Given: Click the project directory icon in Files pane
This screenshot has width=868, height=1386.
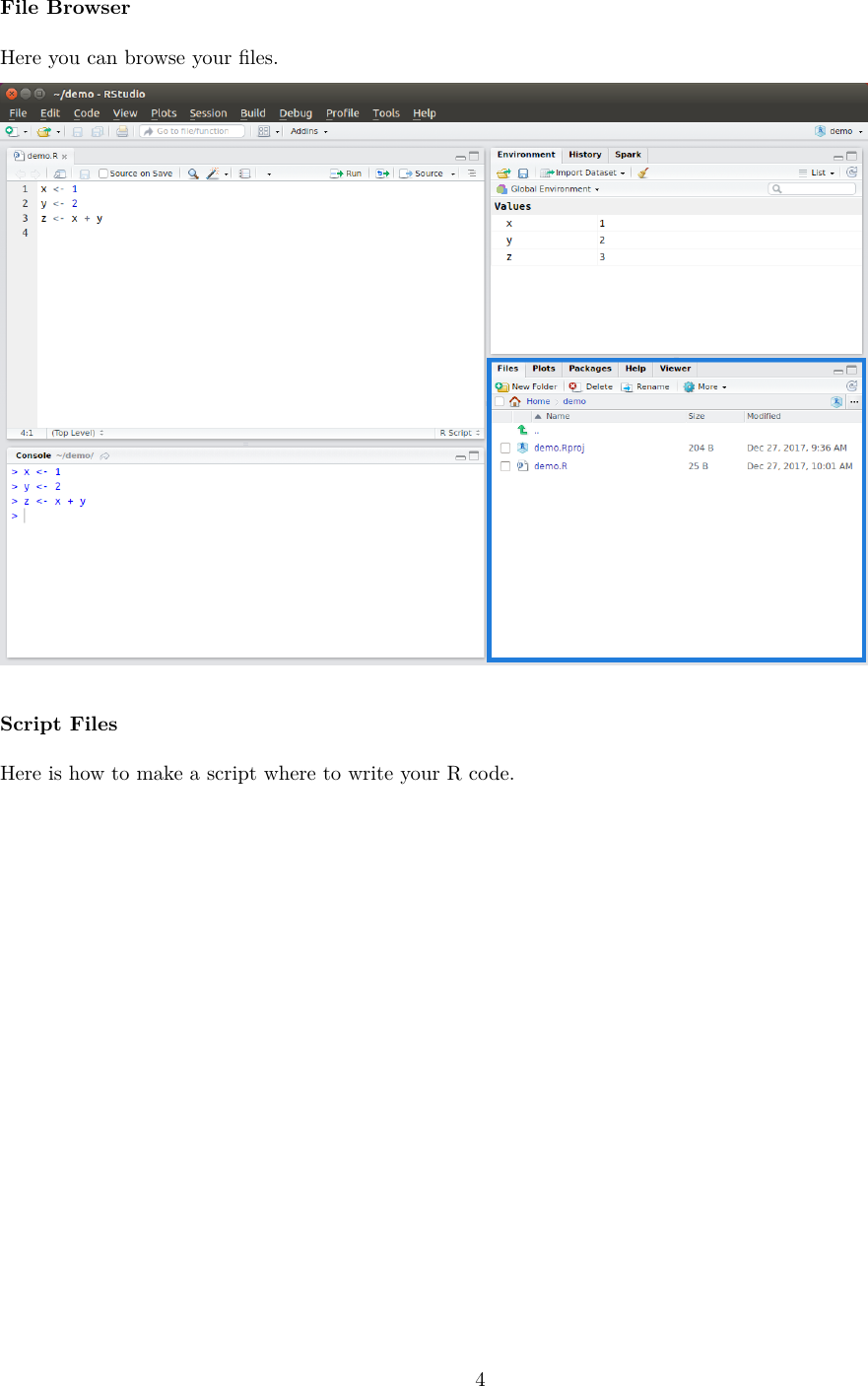Looking at the screenshot, I should [836, 401].
